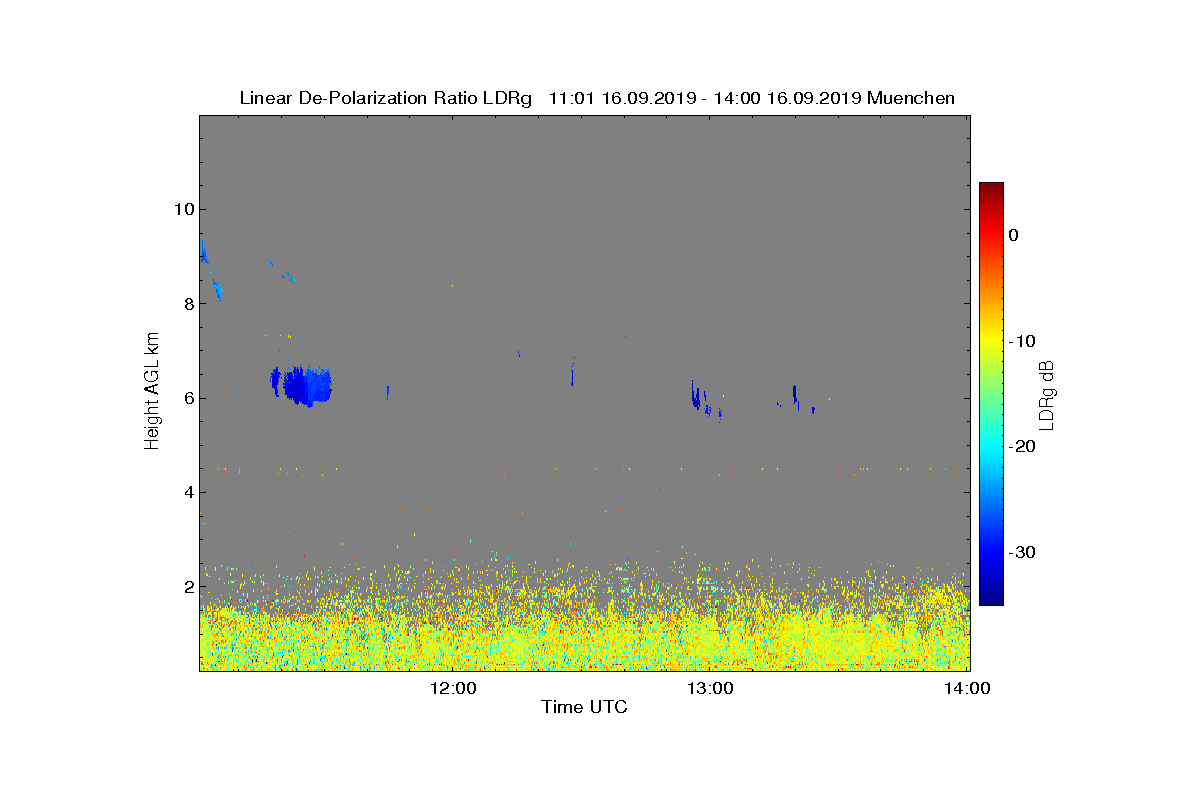
Task: Click the '2' height tick label
Action: (188, 587)
